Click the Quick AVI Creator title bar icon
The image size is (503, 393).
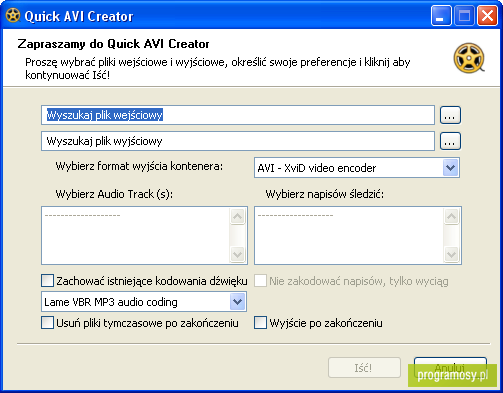click(13, 16)
